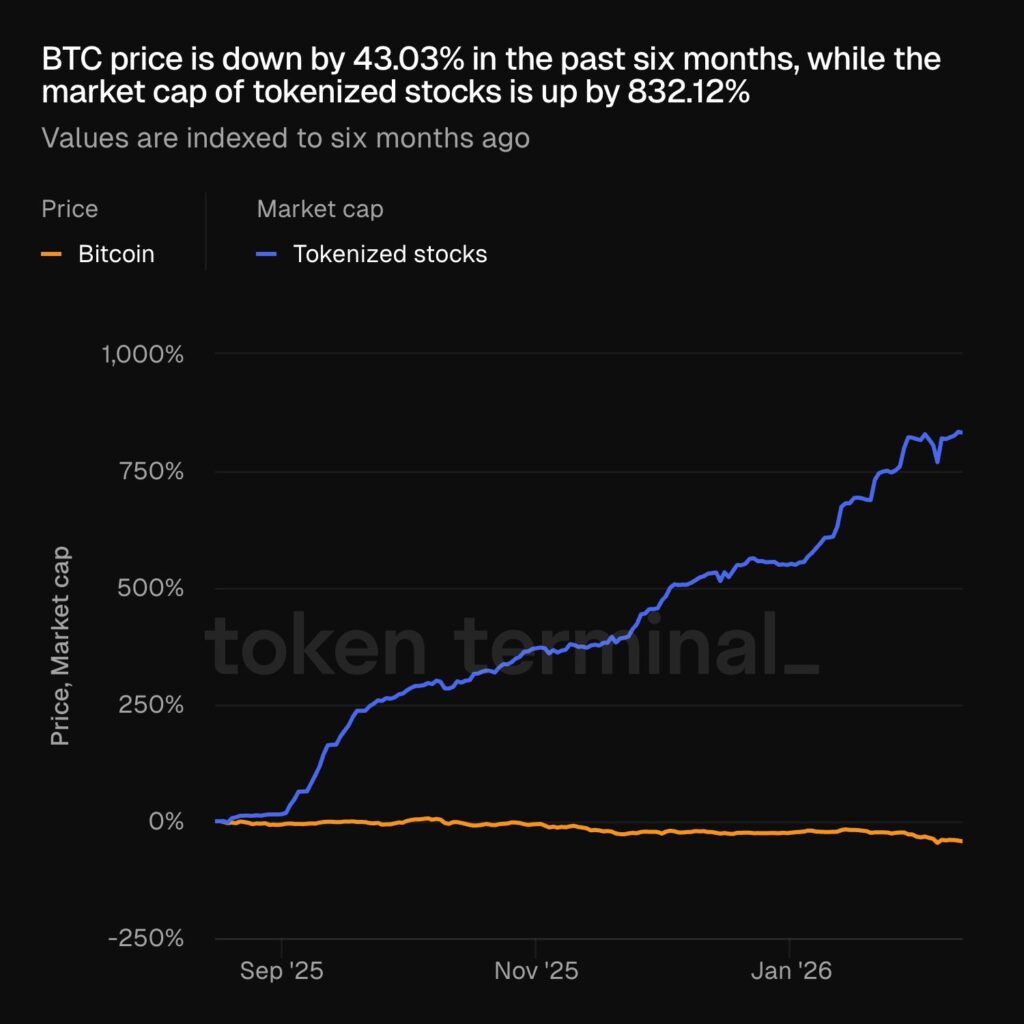Click the 'Price, Market cap' vertical axis title
This screenshot has height=1024, width=1024.
click(x=61, y=646)
